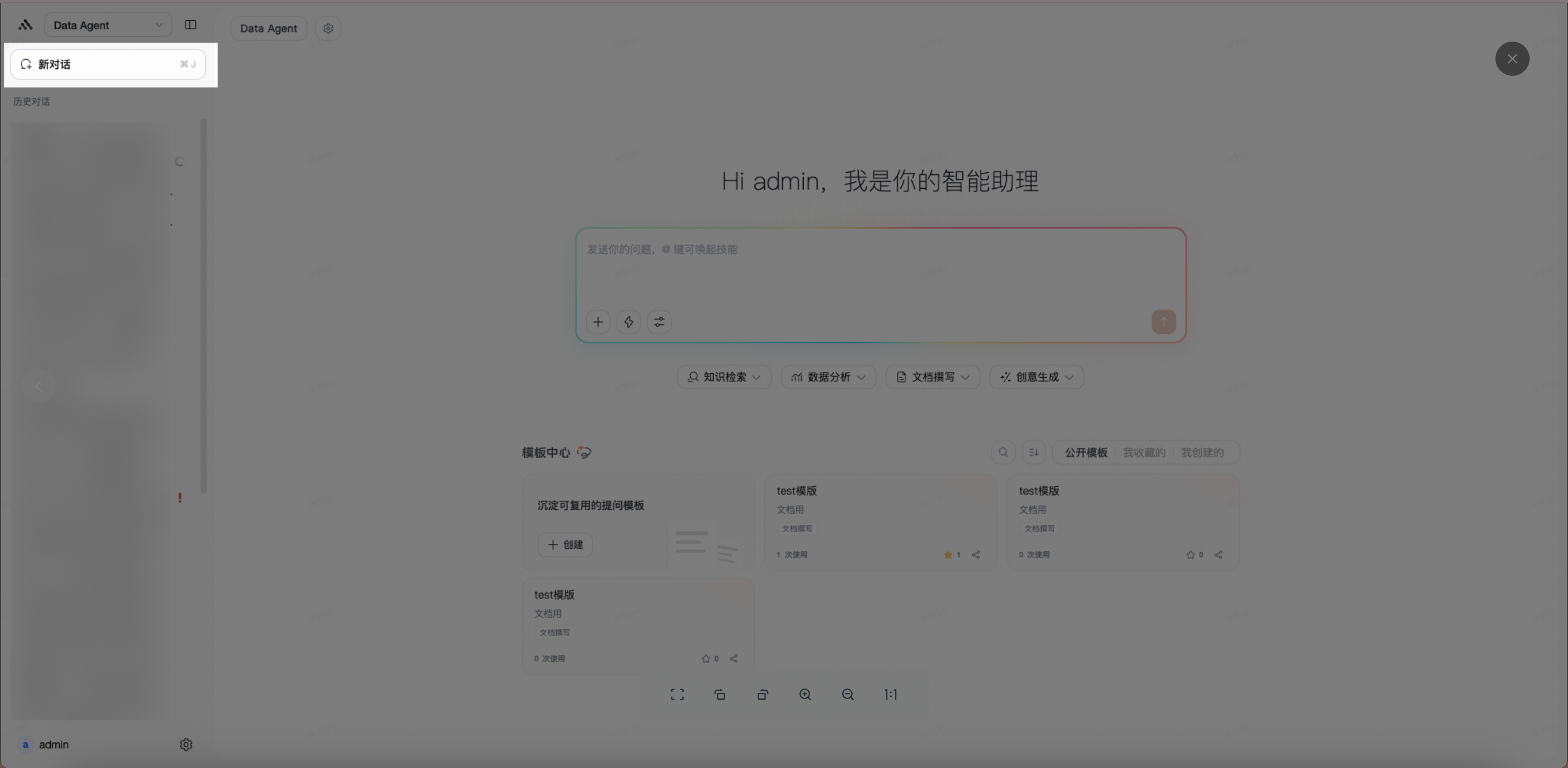The width and height of the screenshot is (1568, 768).
Task: Click the lightning bolt skill icon
Action: coord(628,322)
